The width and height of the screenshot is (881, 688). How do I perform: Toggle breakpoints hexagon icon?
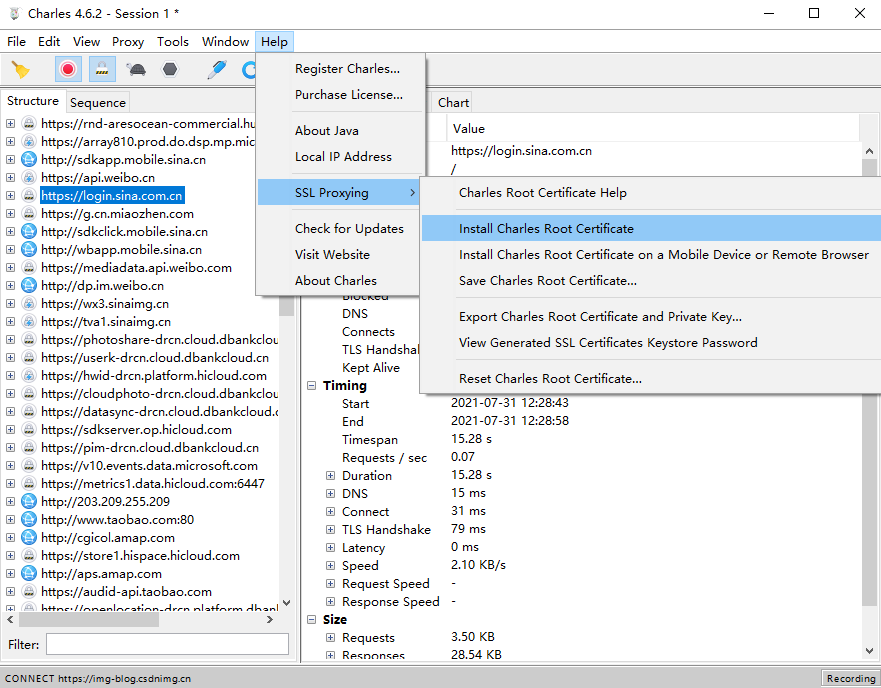[x=170, y=70]
